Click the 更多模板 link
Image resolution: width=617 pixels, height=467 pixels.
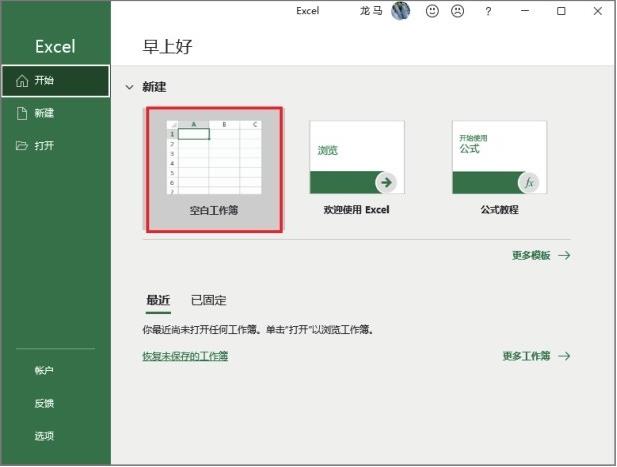point(531,255)
